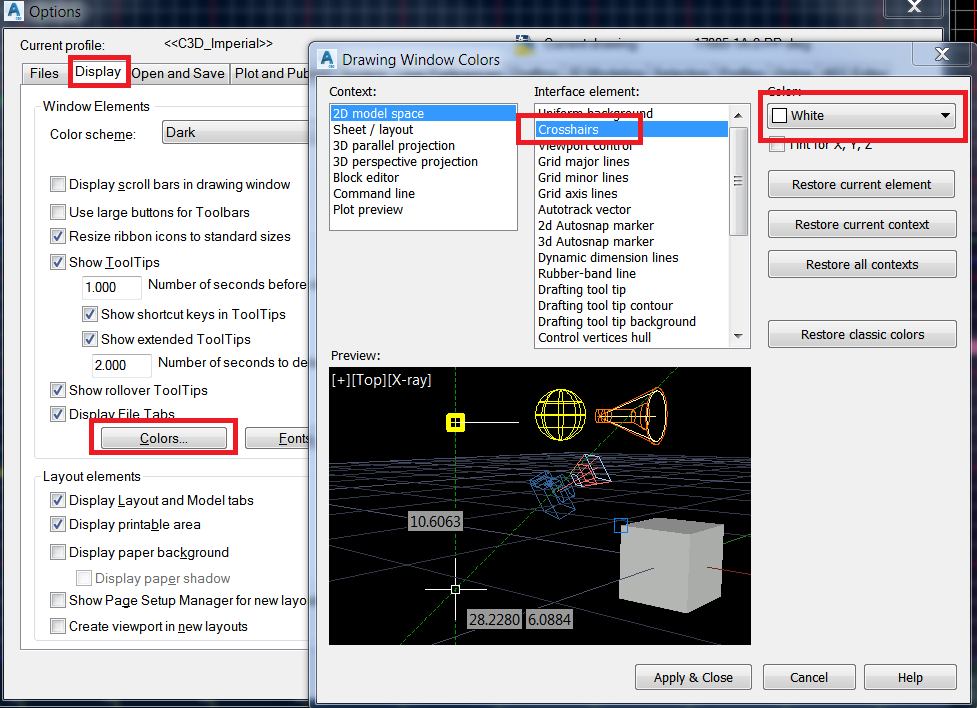
Task: Check Create viewport in new layouts
Action: pos(57,626)
